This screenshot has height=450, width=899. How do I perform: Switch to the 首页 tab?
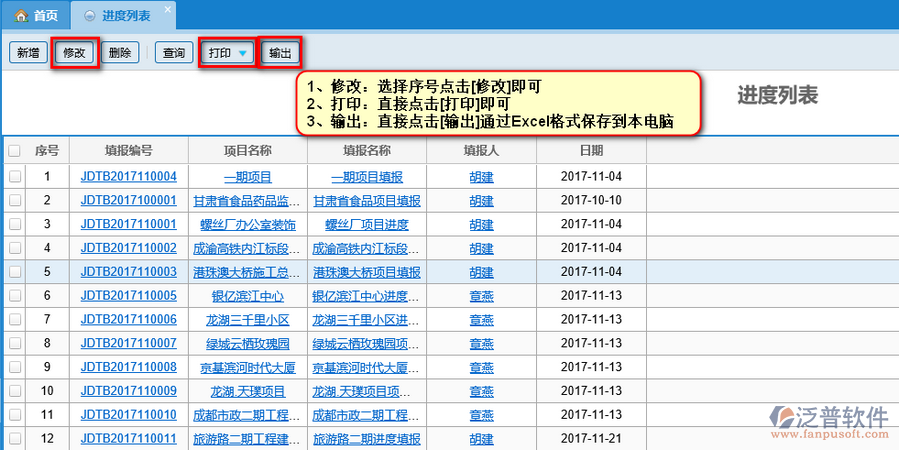click(36, 16)
